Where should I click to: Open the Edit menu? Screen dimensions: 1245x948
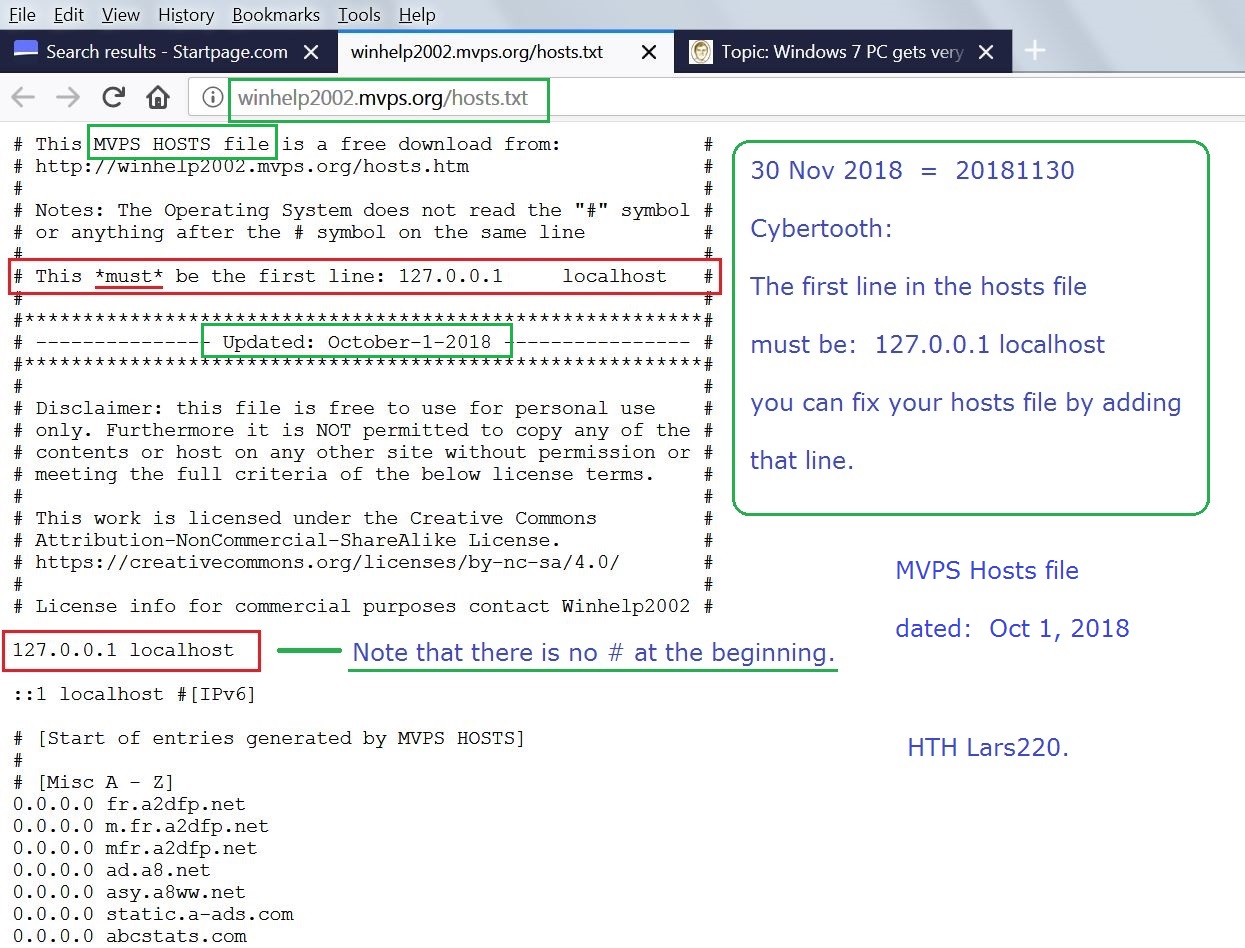(x=69, y=15)
